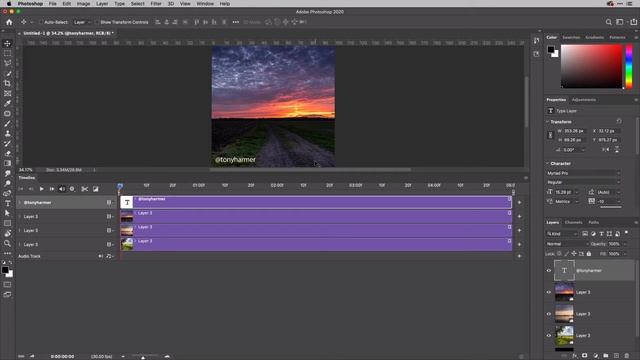640x360 pixels.
Task: Open the Regular font style dropdown
Action: [x=583, y=182]
